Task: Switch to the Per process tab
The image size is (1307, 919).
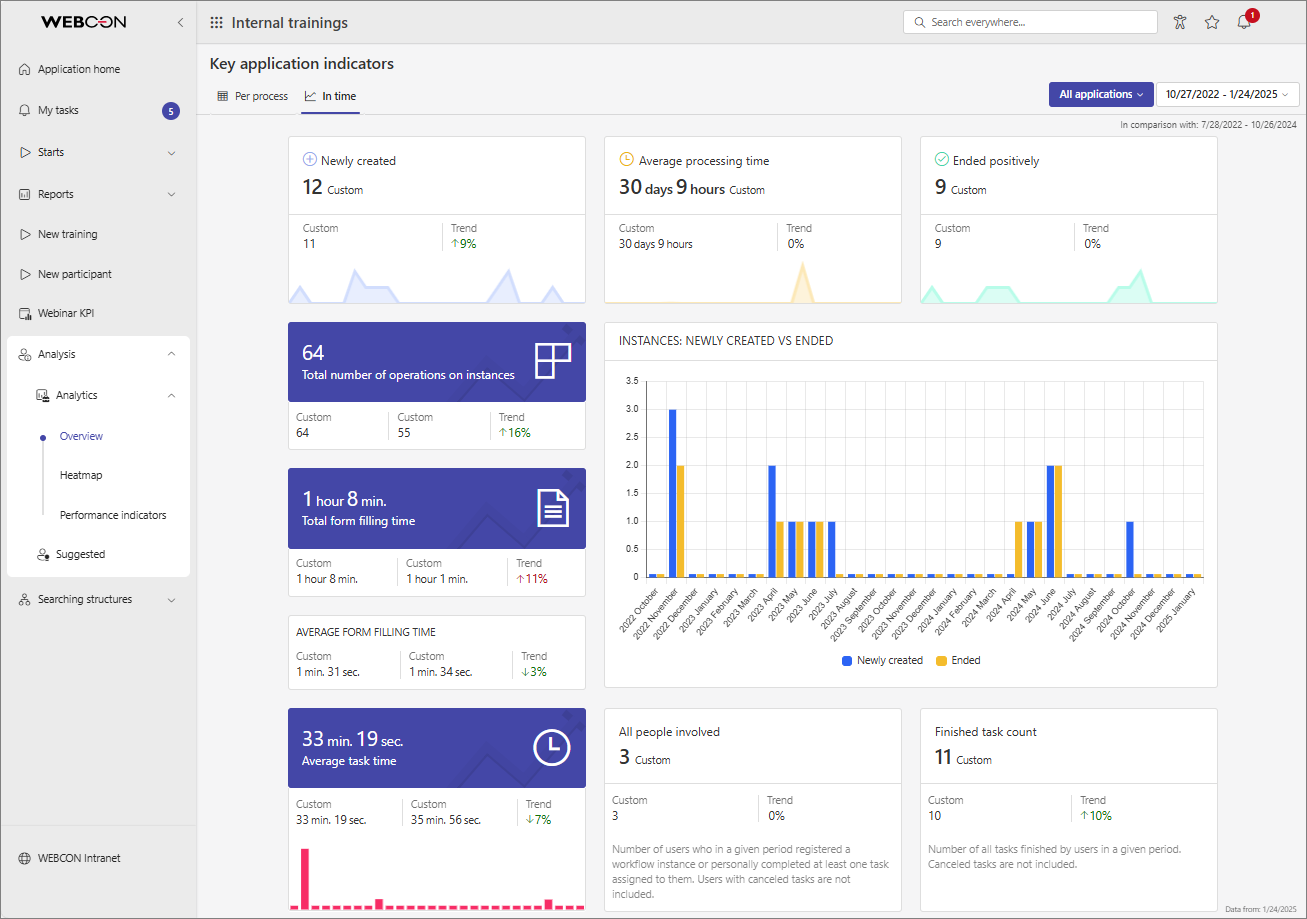Action: click(x=252, y=96)
